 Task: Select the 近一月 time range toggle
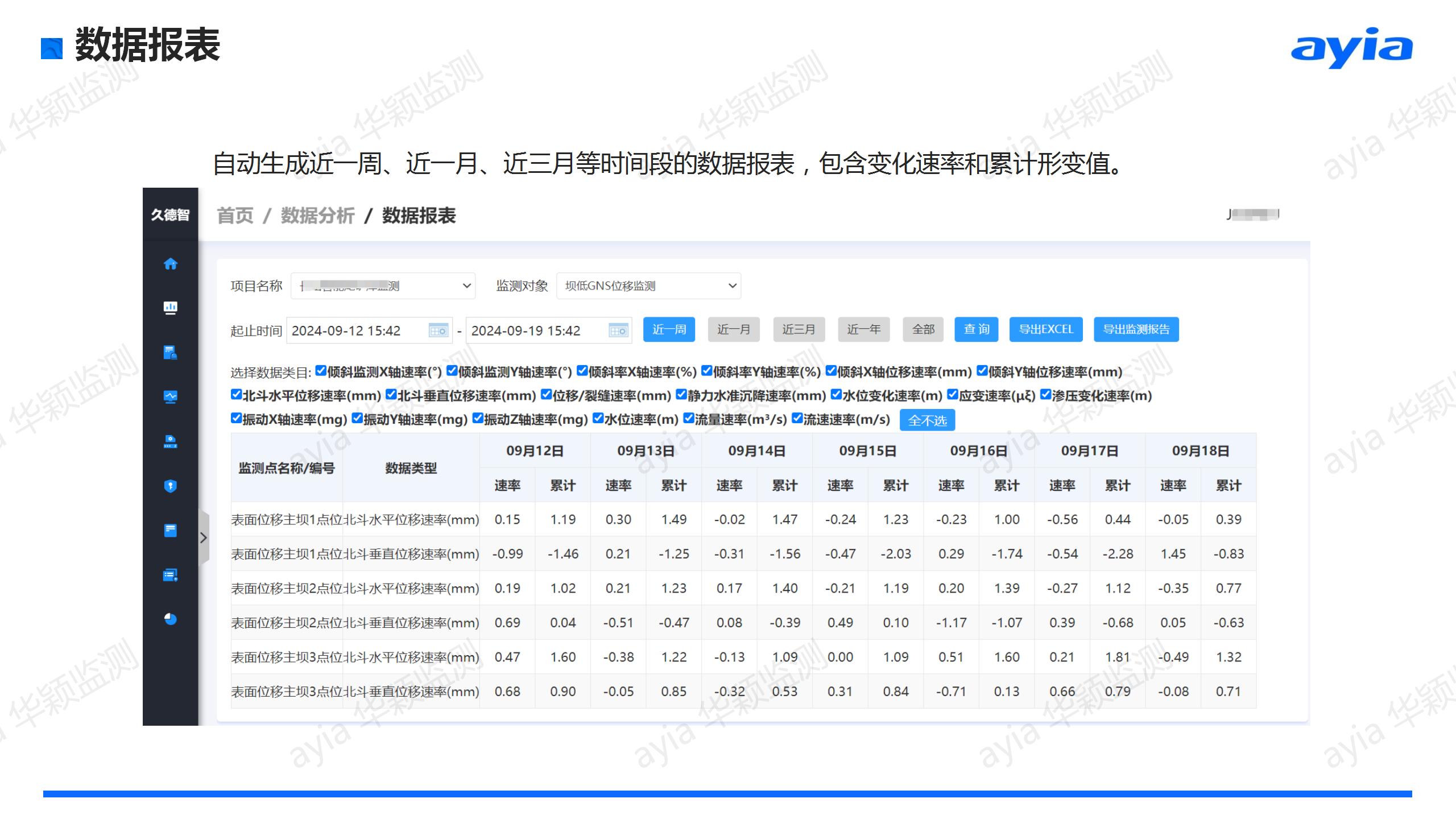[x=733, y=329]
